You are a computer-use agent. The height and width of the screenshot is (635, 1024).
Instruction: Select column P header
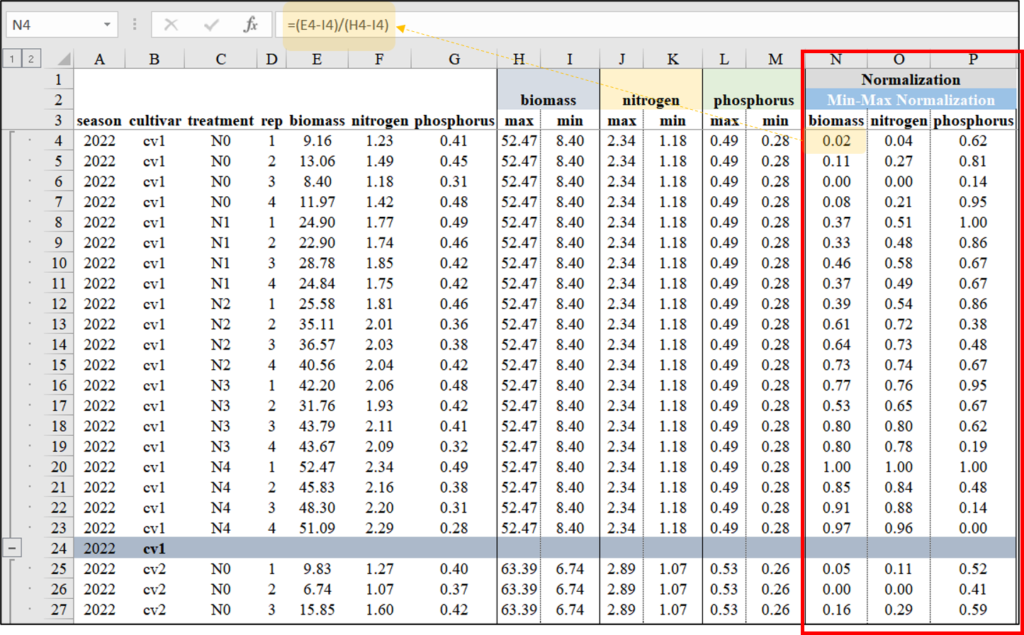973,59
